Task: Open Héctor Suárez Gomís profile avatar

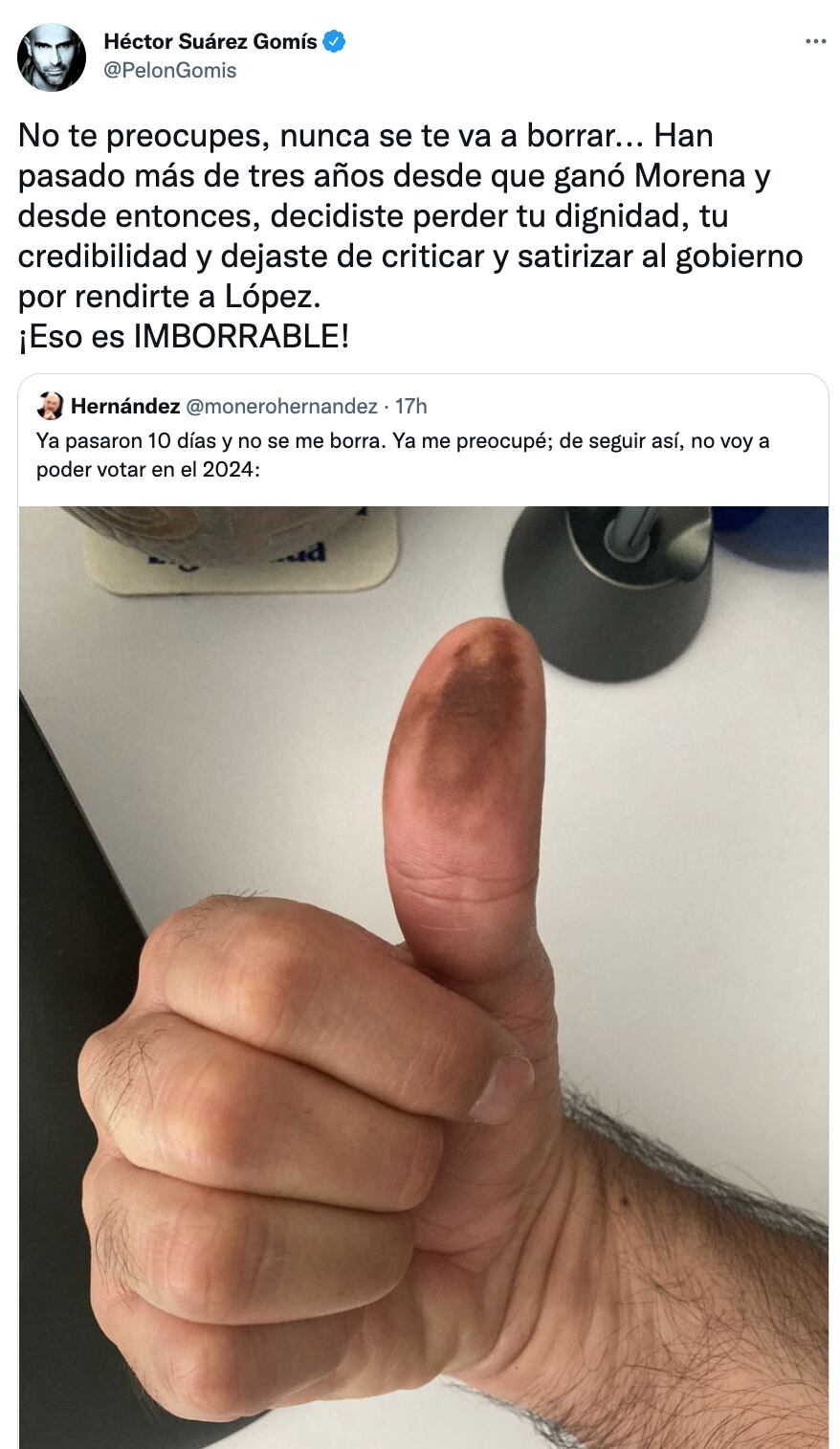Action: point(52,57)
